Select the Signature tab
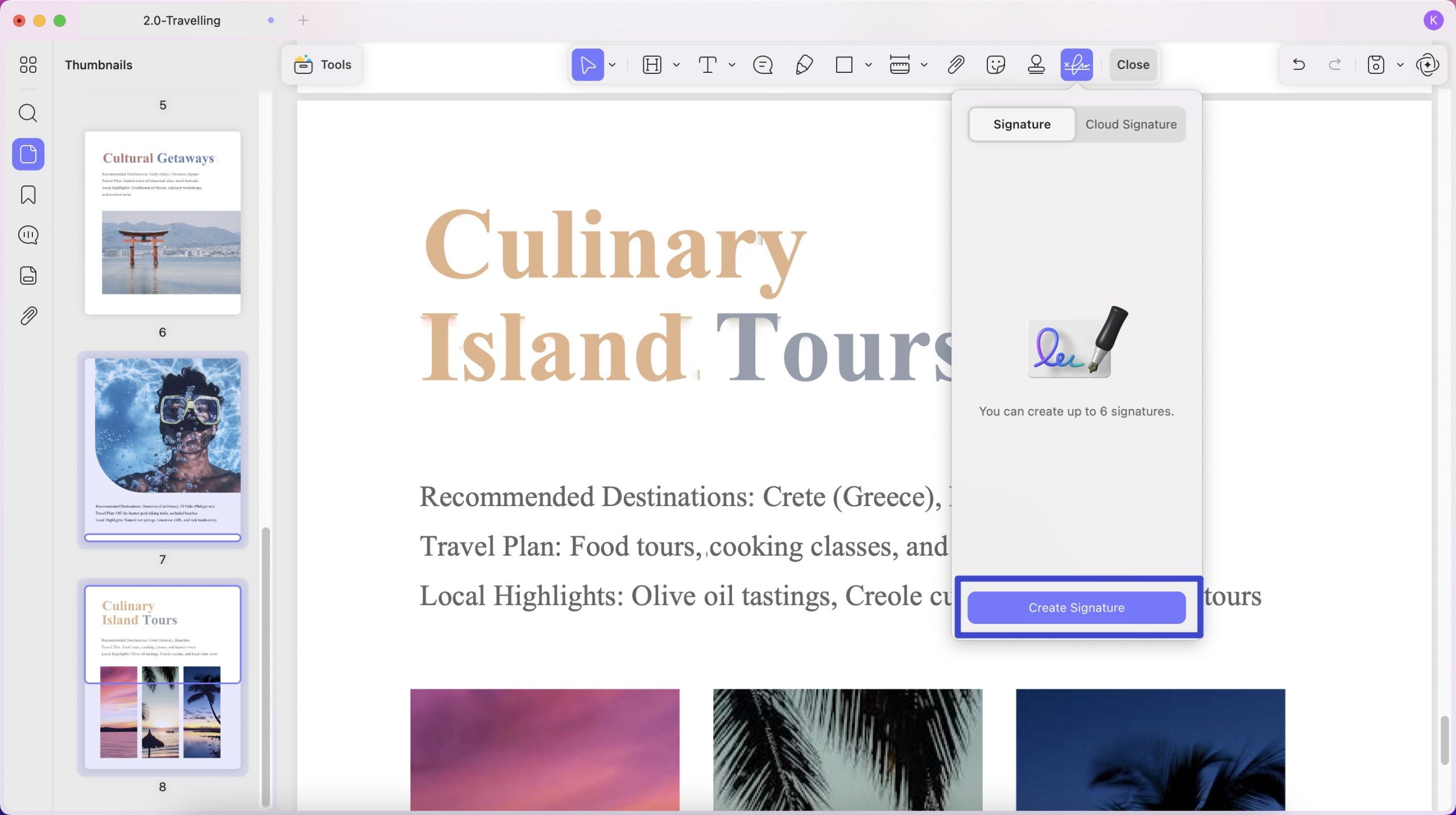Viewport: 1456px width, 815px height. point(1022,124)
